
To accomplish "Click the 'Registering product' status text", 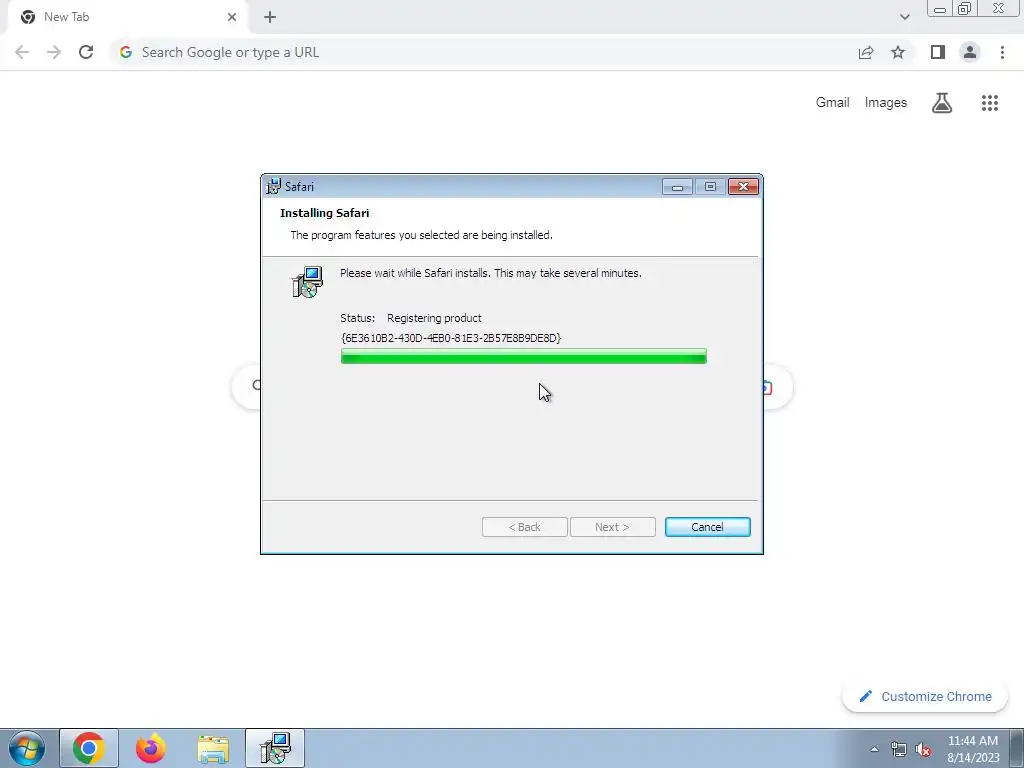I will point(434,318).
